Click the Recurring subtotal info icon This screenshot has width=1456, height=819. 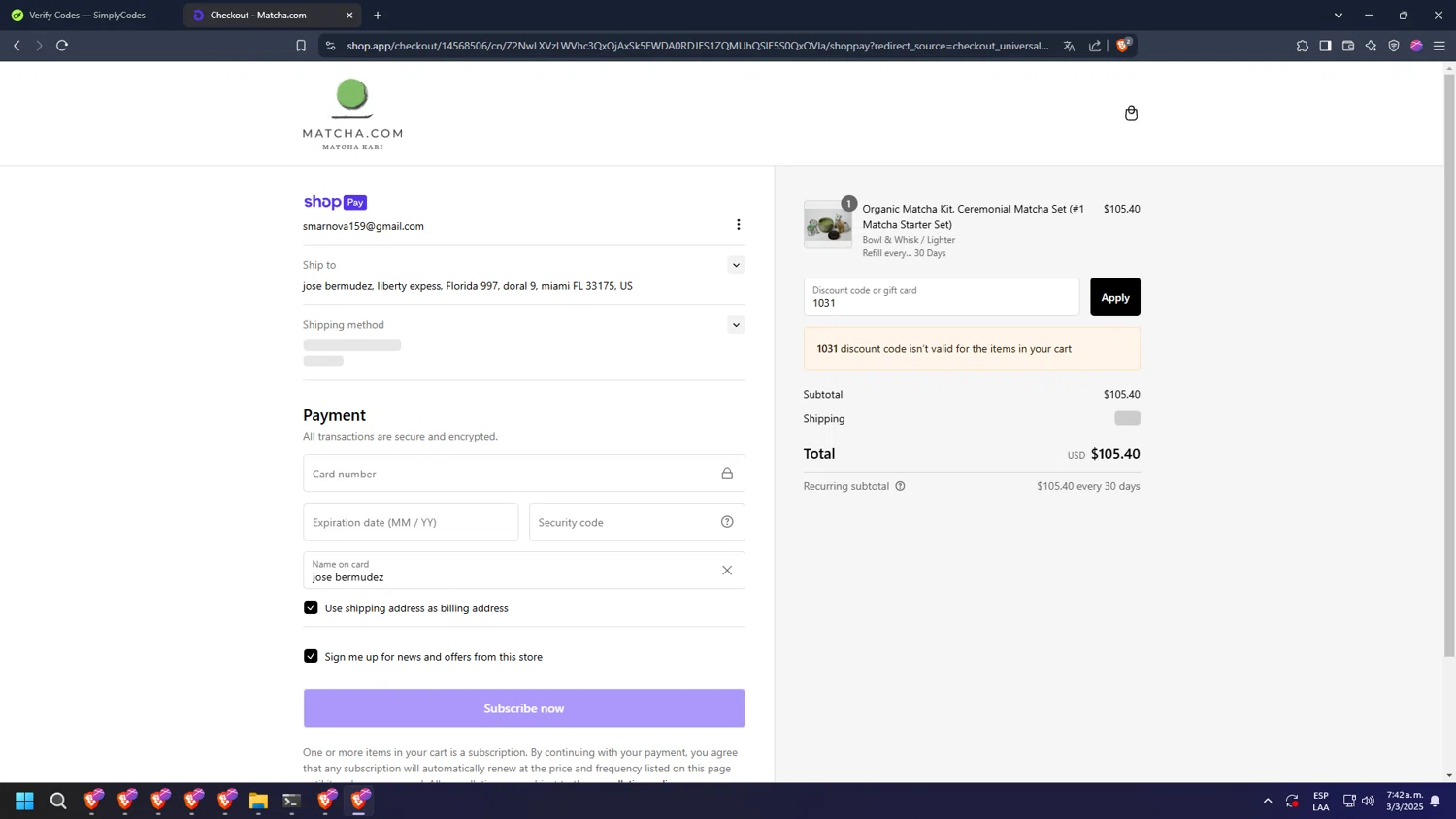point(900,486)
